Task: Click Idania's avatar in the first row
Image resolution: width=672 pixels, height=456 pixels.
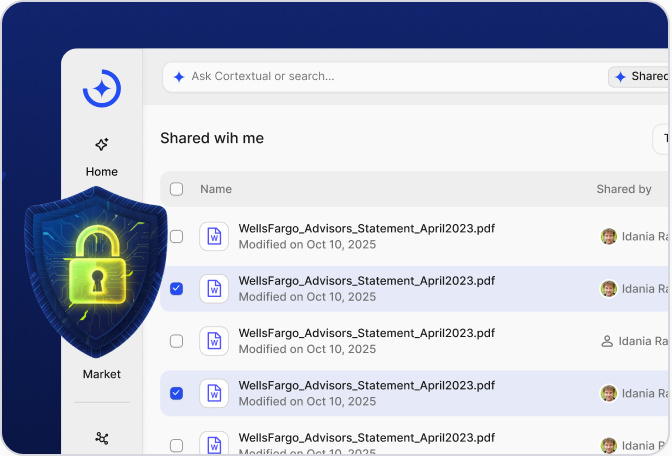Action: [x=608, y=237]
